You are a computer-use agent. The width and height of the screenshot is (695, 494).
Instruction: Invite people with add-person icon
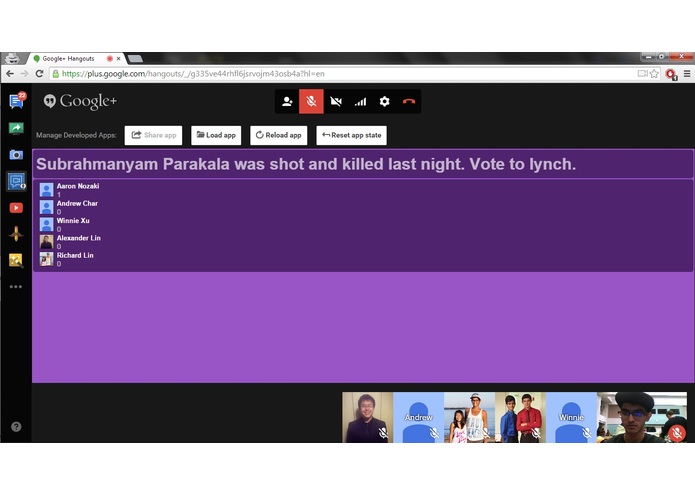[287, 101]
